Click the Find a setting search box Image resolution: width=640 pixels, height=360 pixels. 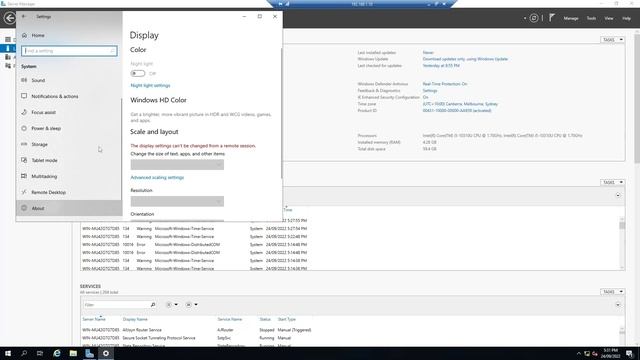(x=69, y=51)
